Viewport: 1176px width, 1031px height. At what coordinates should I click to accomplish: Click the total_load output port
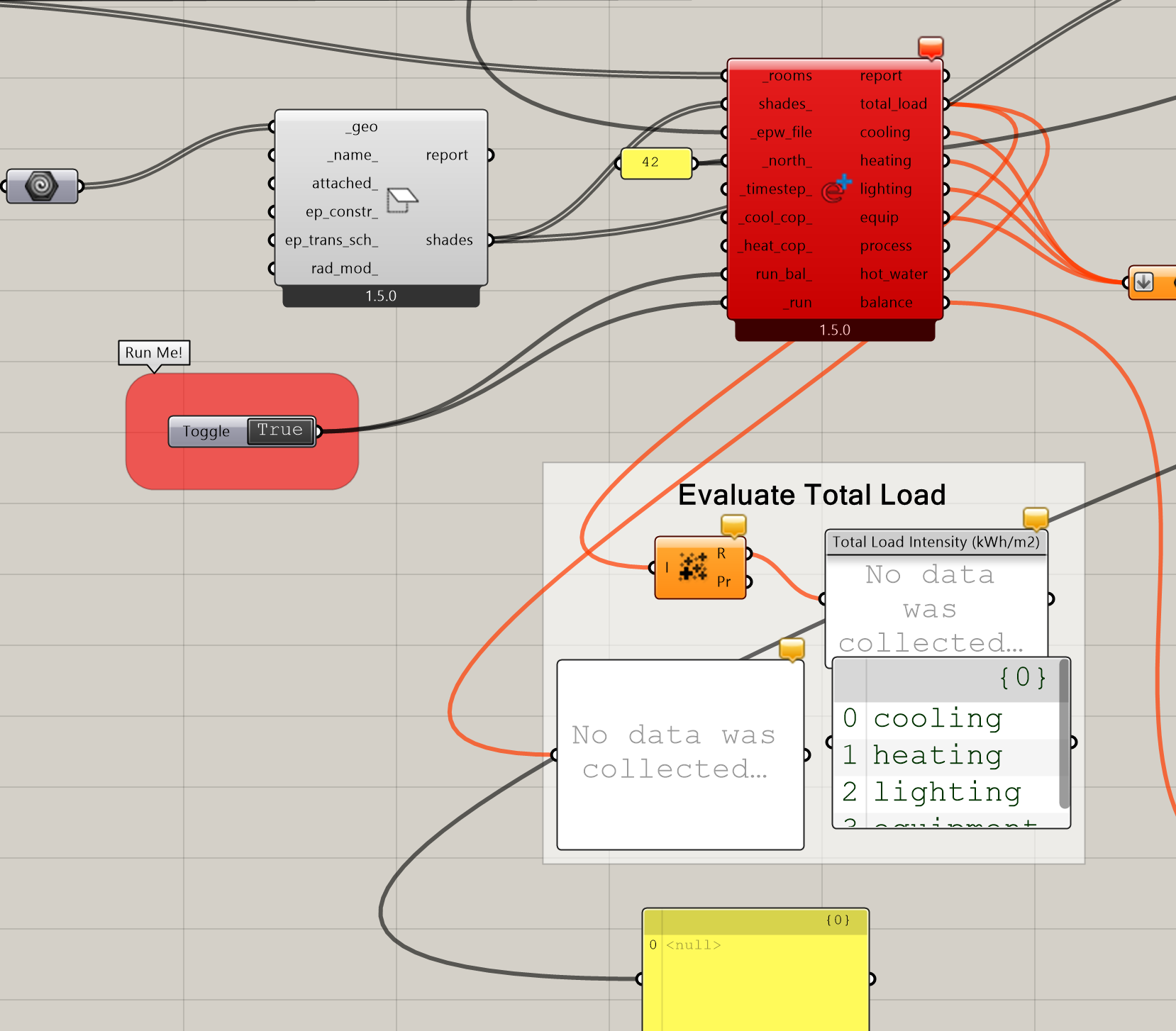tap(946, 104)
